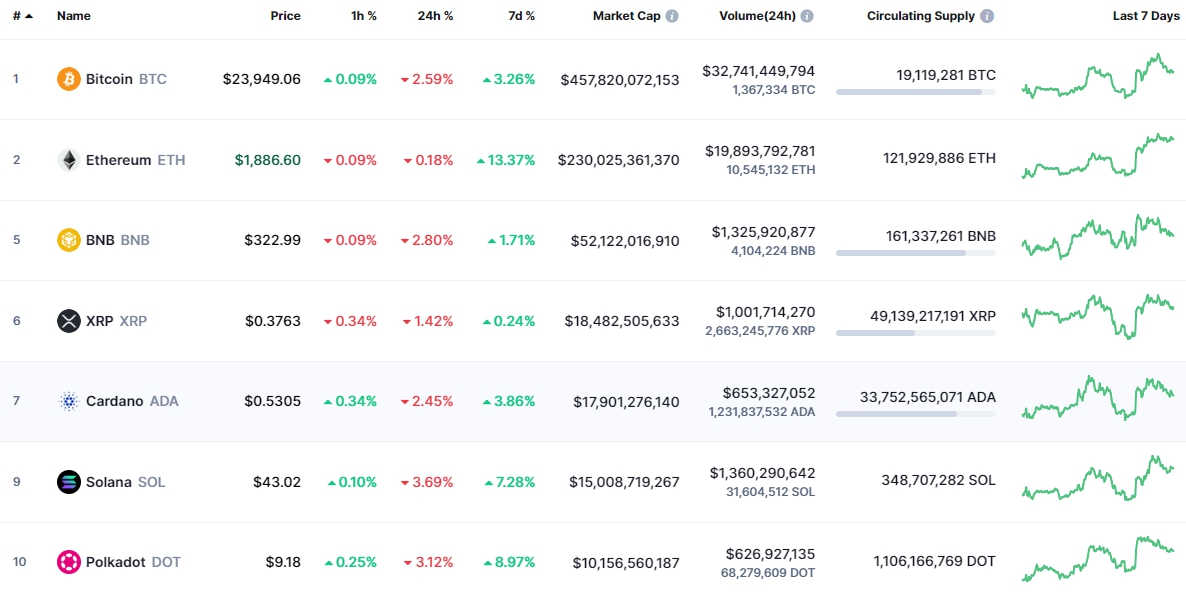
Task: Open the Polkadot DOT link
Action: 133,562
